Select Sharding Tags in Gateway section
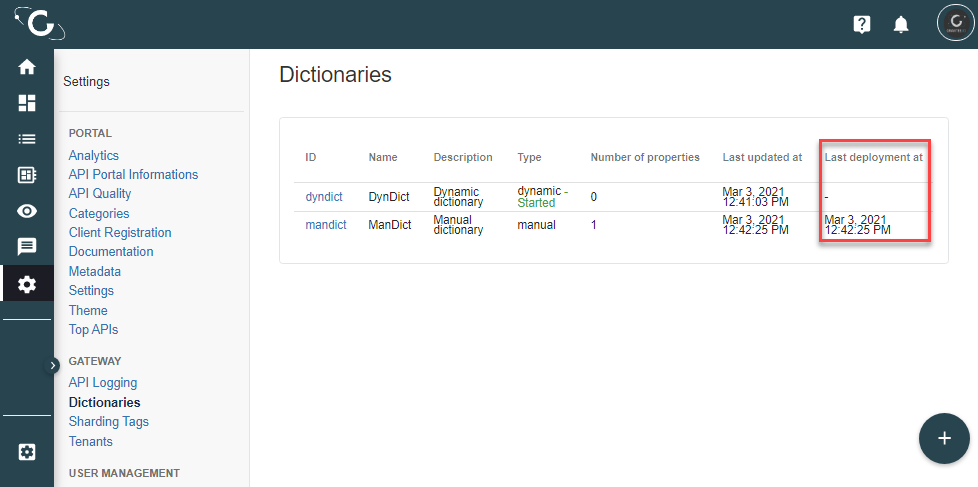 tap(108, 421)
